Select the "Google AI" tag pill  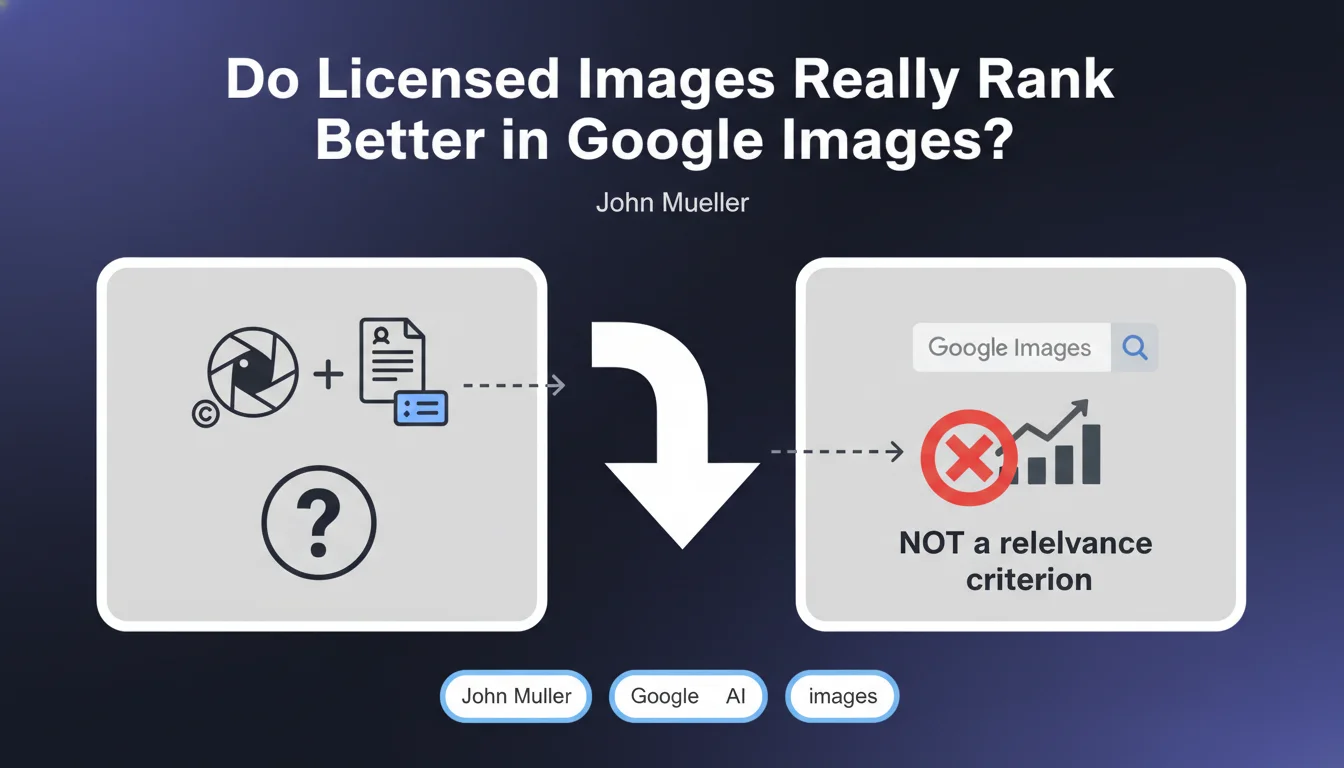point(688,696)
